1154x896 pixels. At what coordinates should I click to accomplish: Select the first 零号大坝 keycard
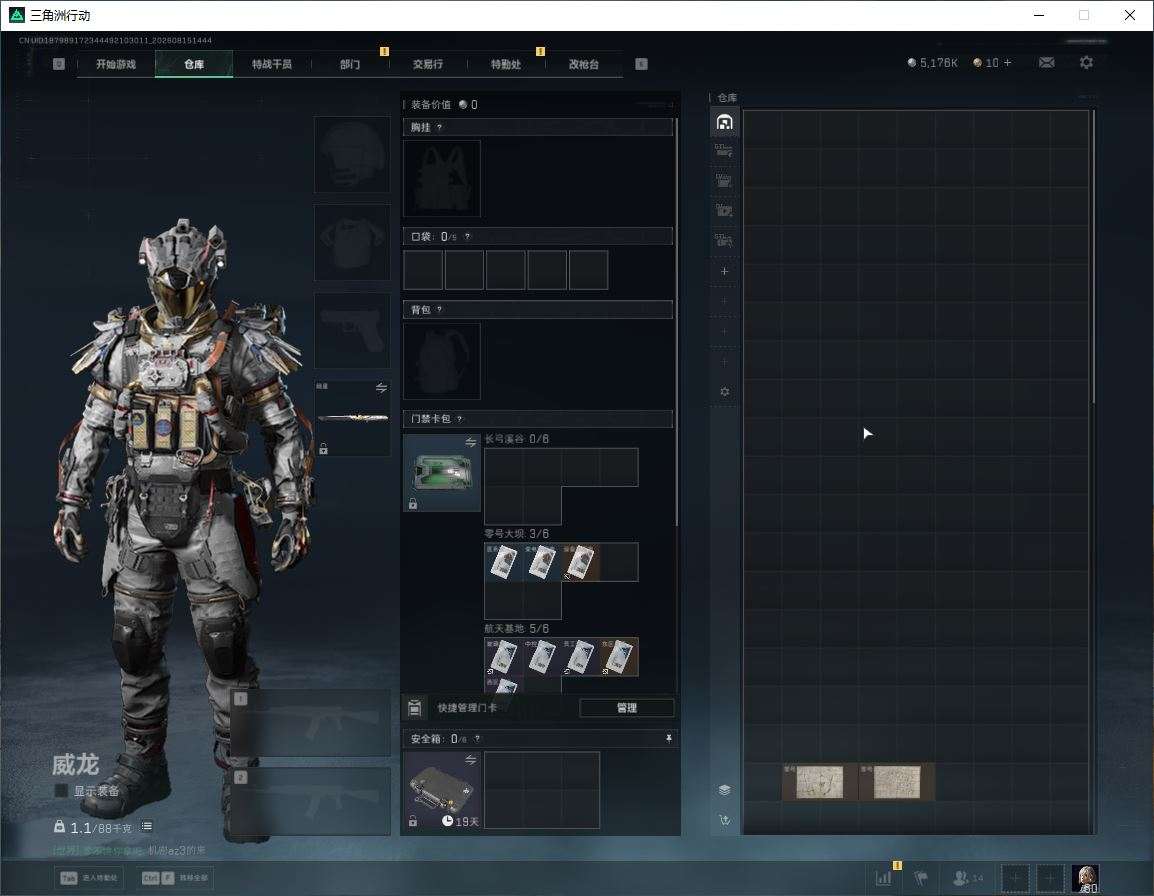(503, 562)
